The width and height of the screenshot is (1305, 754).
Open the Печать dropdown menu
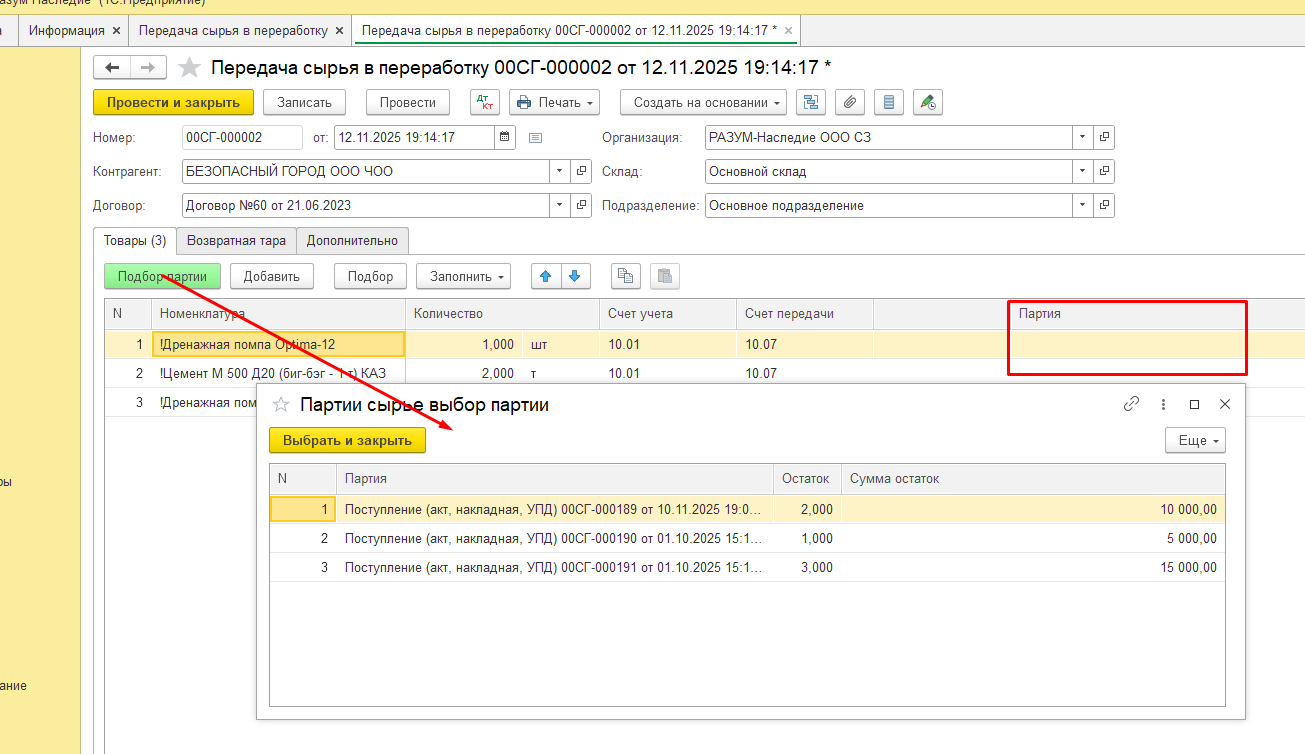tap(554, 102)
